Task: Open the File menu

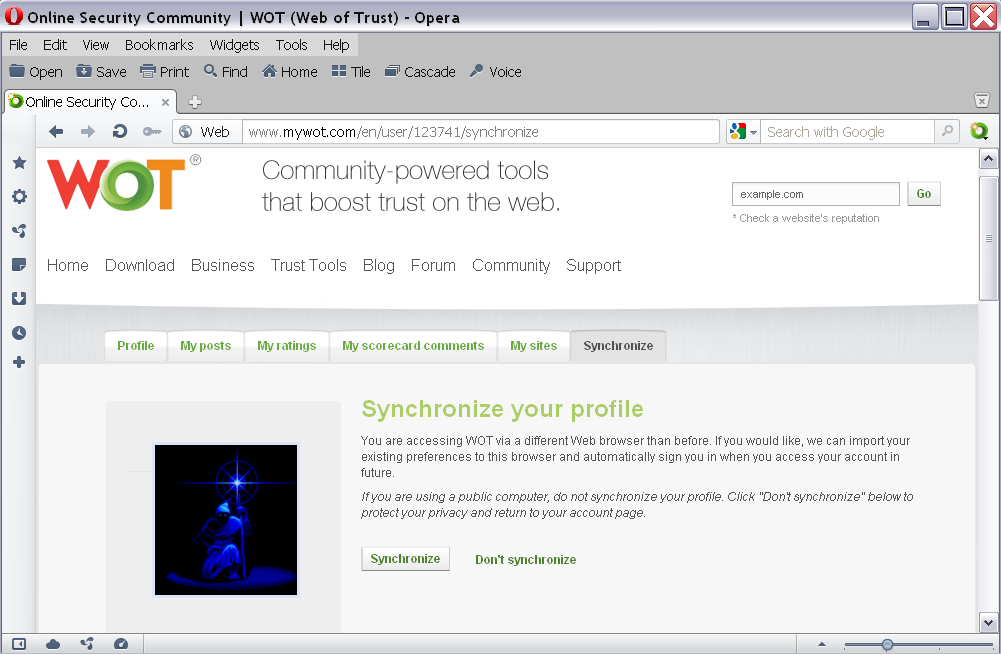Action: pos(19,45)
